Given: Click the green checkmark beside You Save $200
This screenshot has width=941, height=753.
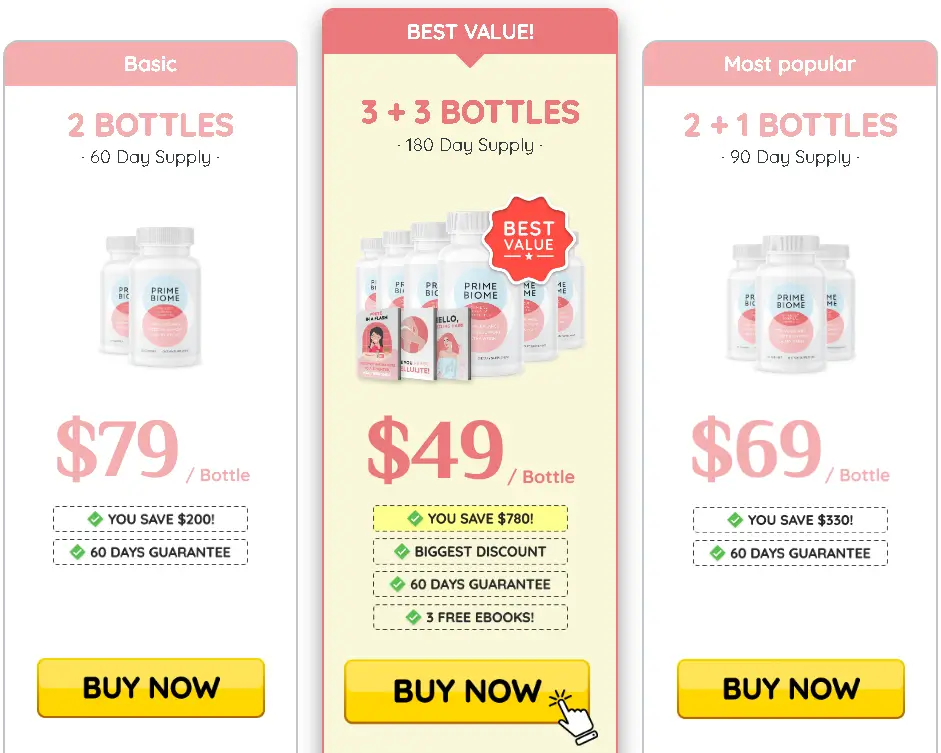Looking at the screenshot, I should (x=95, y=519).
